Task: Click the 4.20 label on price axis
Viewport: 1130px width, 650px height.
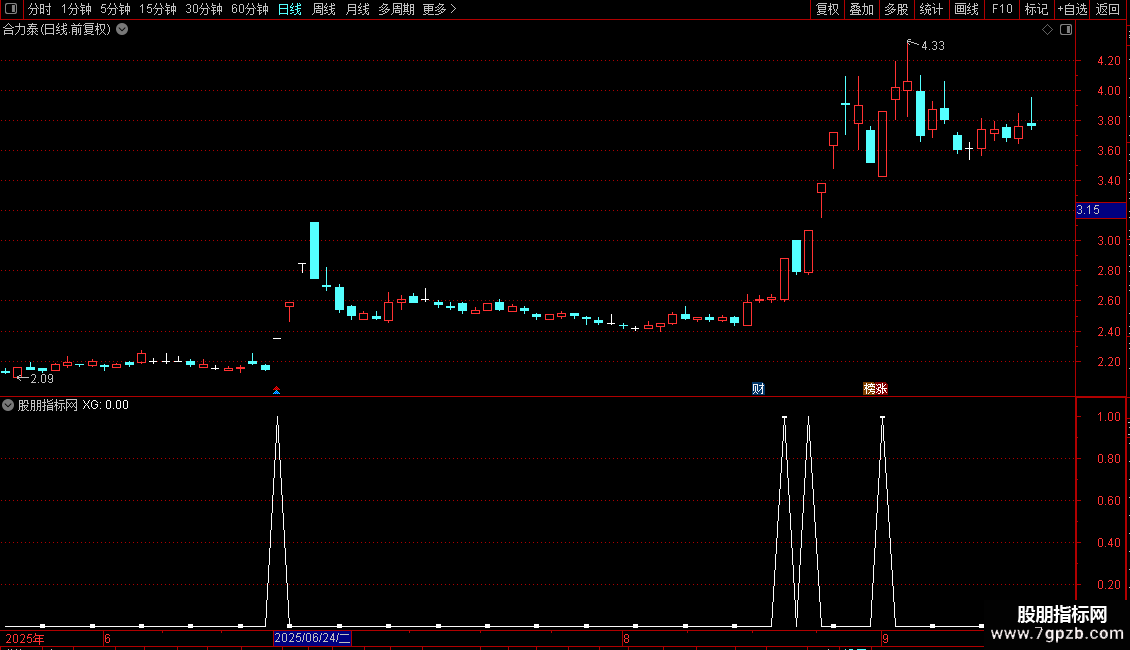Action: pyautogui.click(x=1108, y=61)
